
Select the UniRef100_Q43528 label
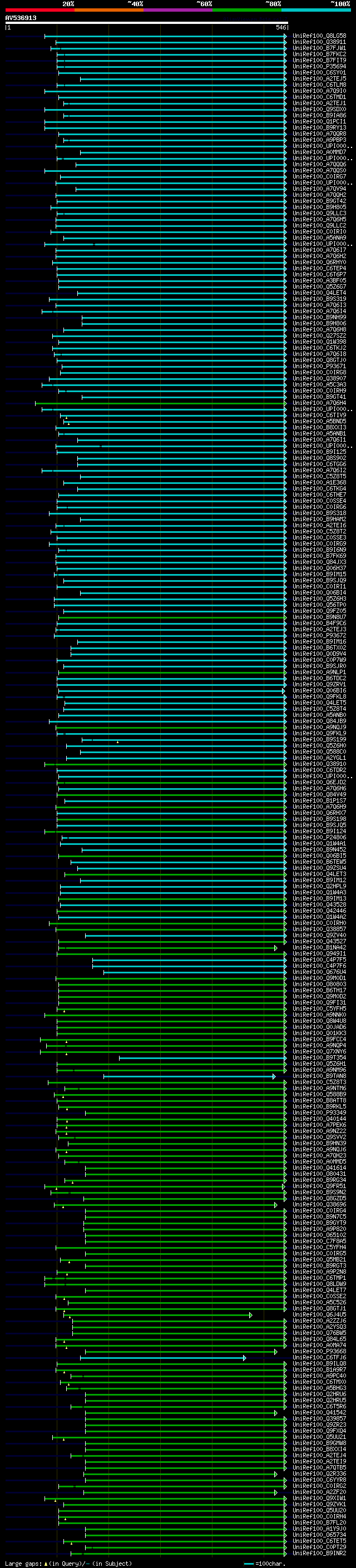click(319, 904)
